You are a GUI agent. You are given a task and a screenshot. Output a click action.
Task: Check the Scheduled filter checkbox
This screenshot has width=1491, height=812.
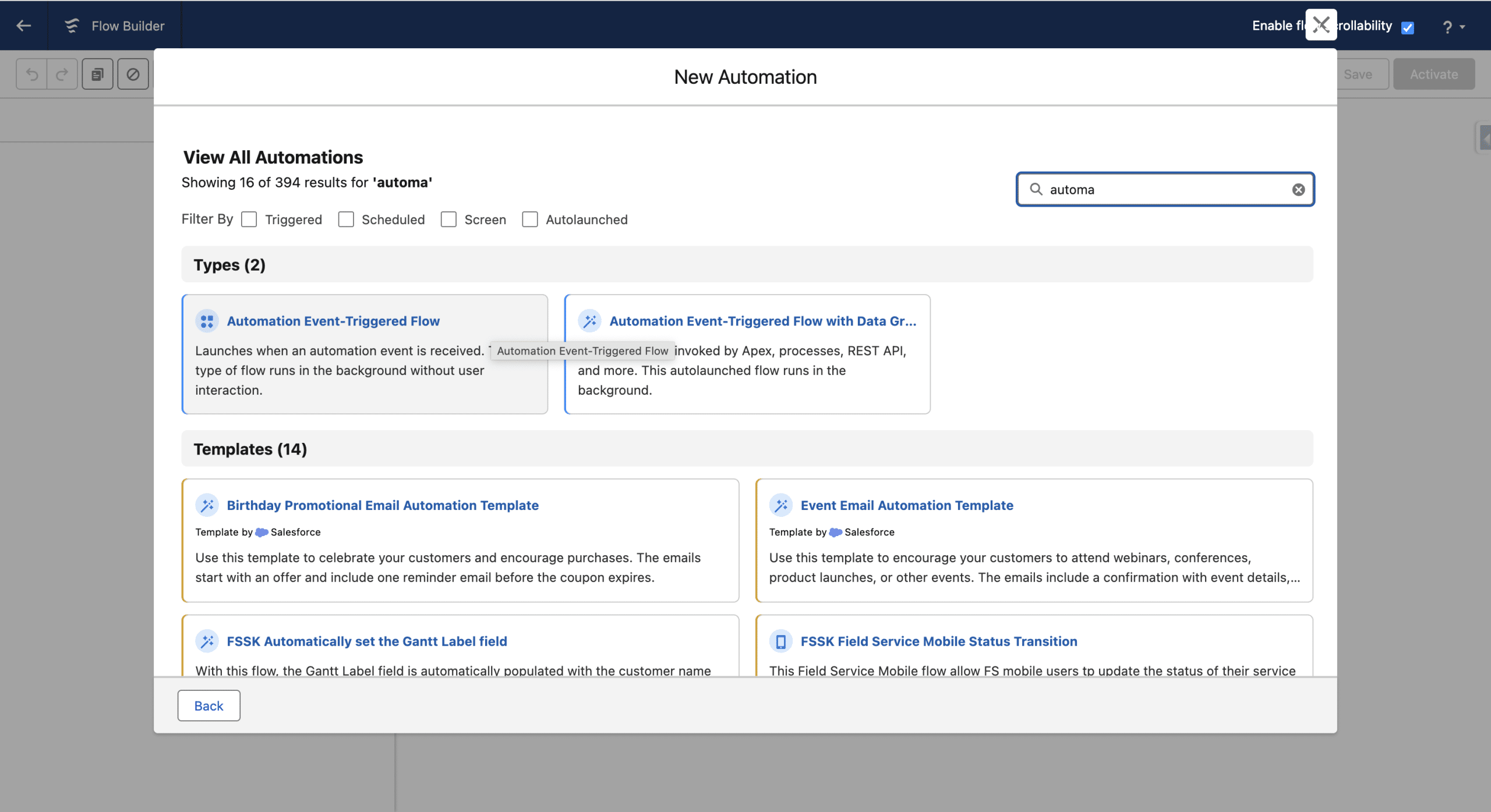tap(346, 219)
